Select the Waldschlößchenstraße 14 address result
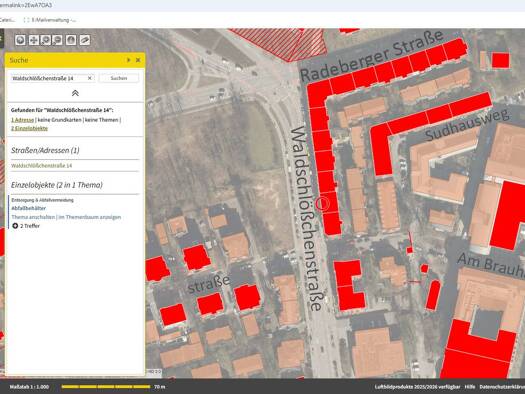The width and height of the screenshot is (525, 394). coord(42,166)
